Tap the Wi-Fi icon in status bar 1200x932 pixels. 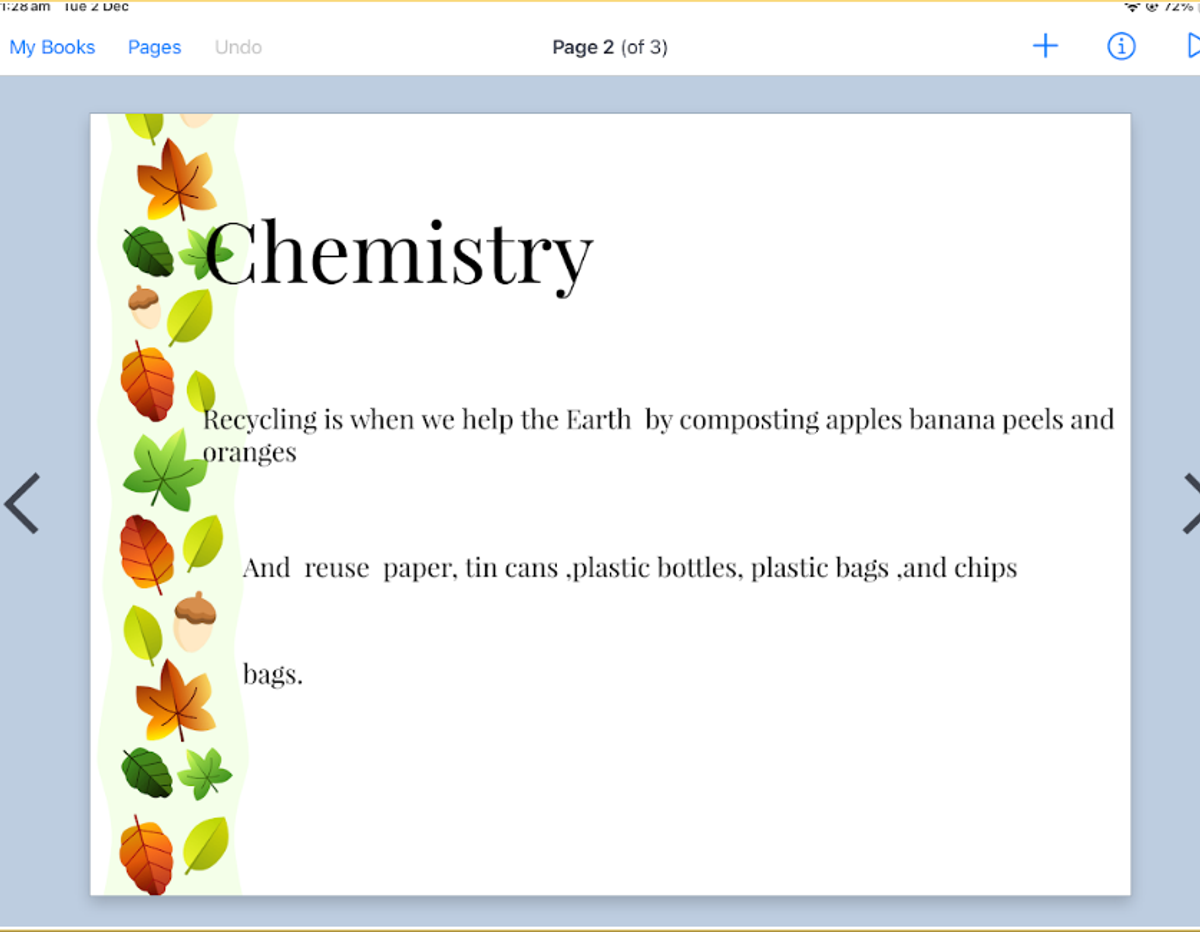pyautogui.click(x=1132, y=6)
